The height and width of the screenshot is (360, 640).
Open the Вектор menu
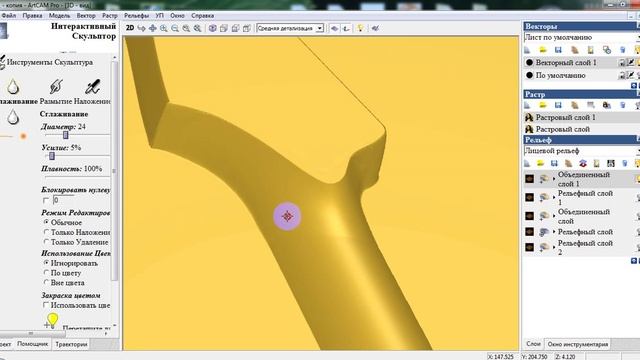(86, 16)
